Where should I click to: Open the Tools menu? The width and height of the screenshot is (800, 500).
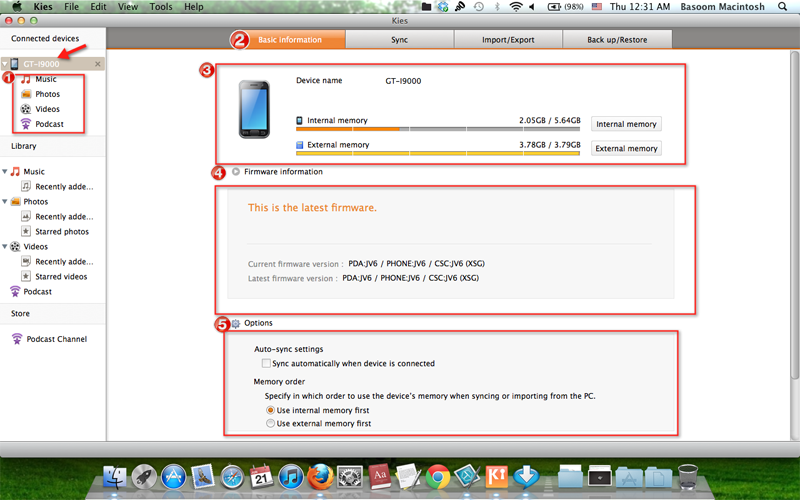tap(161, 7)
